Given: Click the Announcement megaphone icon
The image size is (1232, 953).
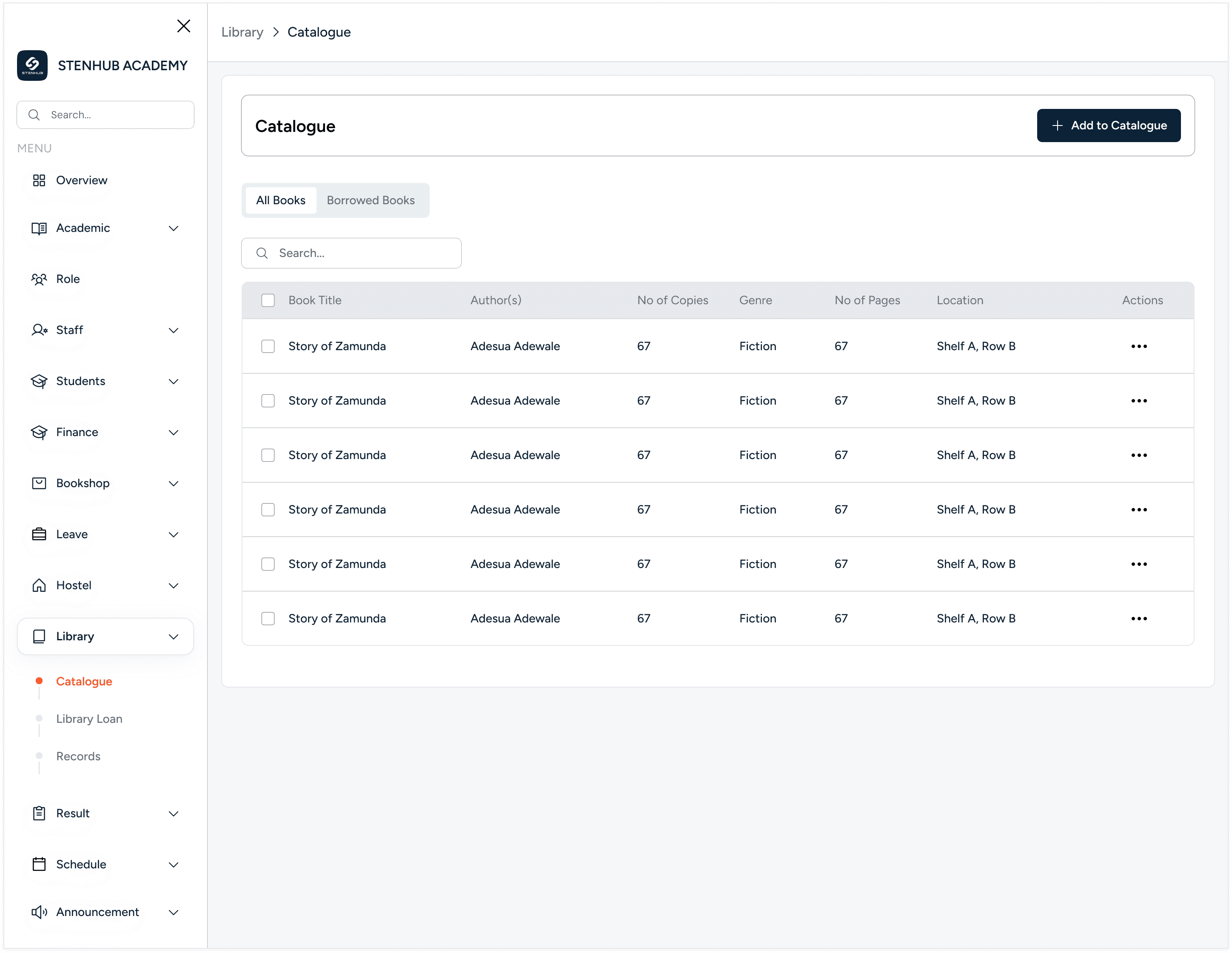Looking at the screenshot, I should (x=39, y=913).
